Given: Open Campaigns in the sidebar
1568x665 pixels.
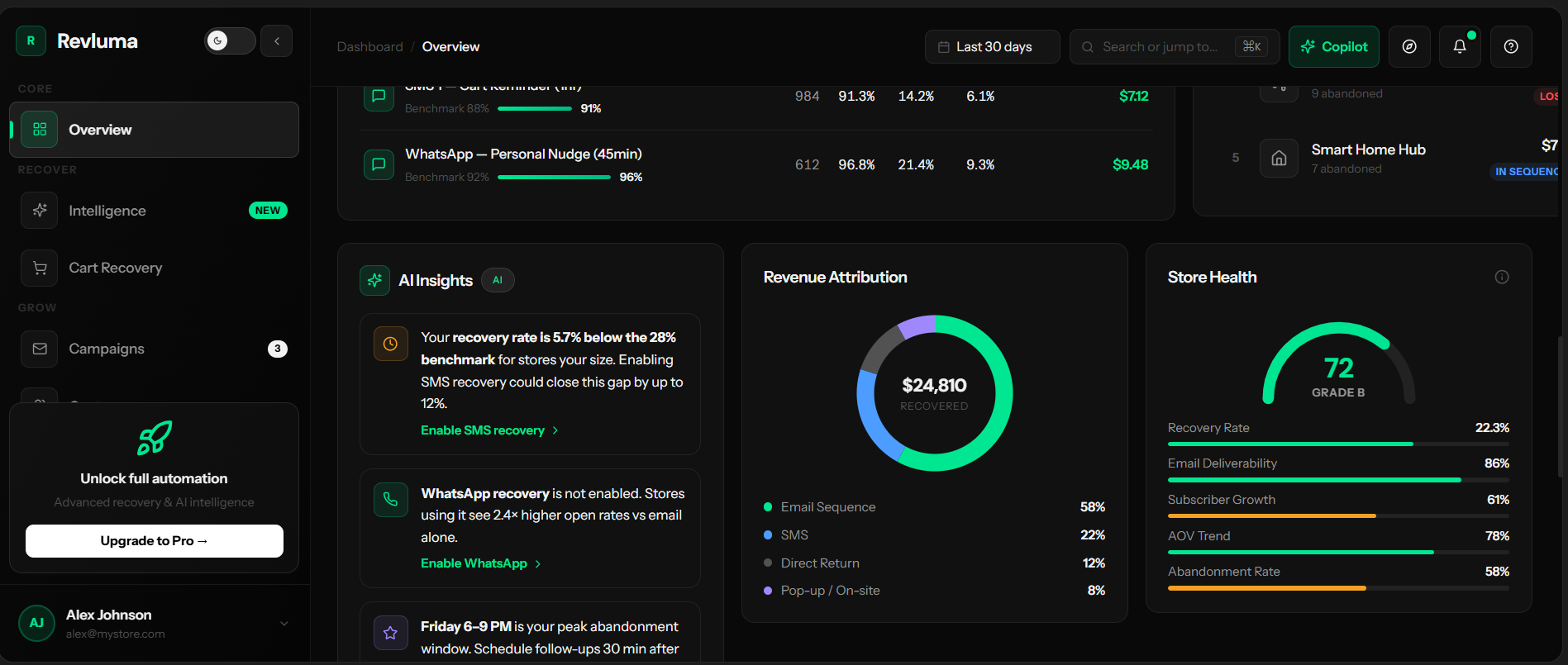Looking at the screenshot, I should click(x=154, y=349).
